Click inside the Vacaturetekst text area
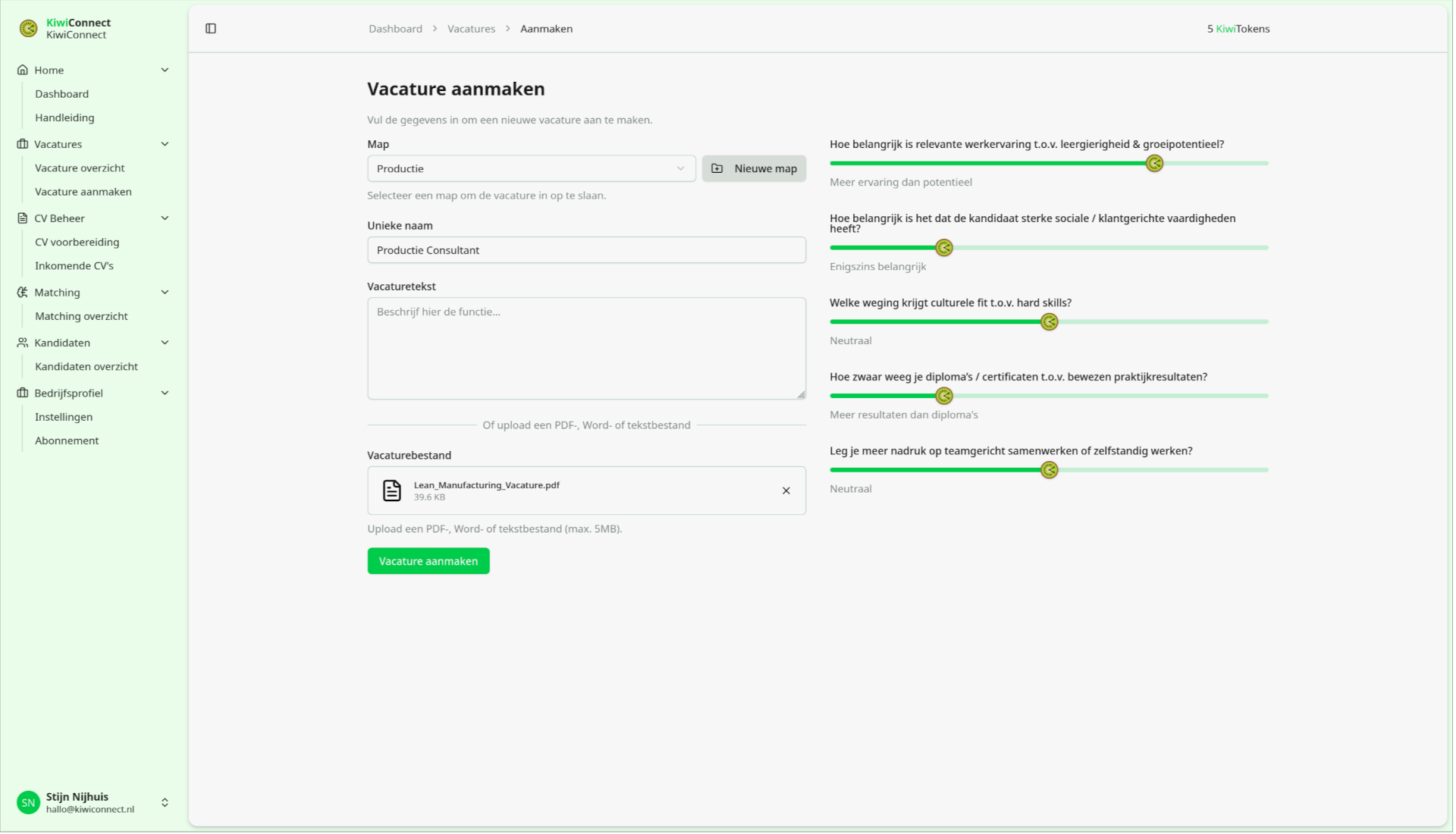1456x834 pixels. (x=585, y=348)
